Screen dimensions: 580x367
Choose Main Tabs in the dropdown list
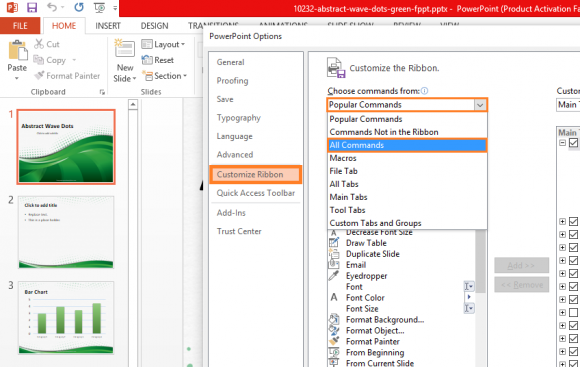pyautogui.click(x=407, y=197)
